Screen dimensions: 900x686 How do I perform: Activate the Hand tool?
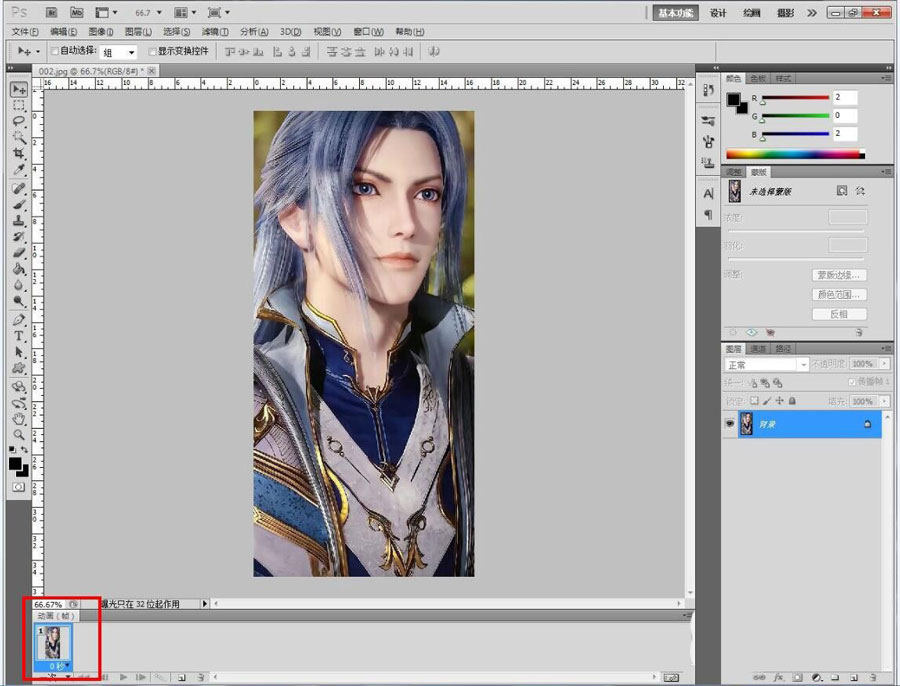[18, 418]
